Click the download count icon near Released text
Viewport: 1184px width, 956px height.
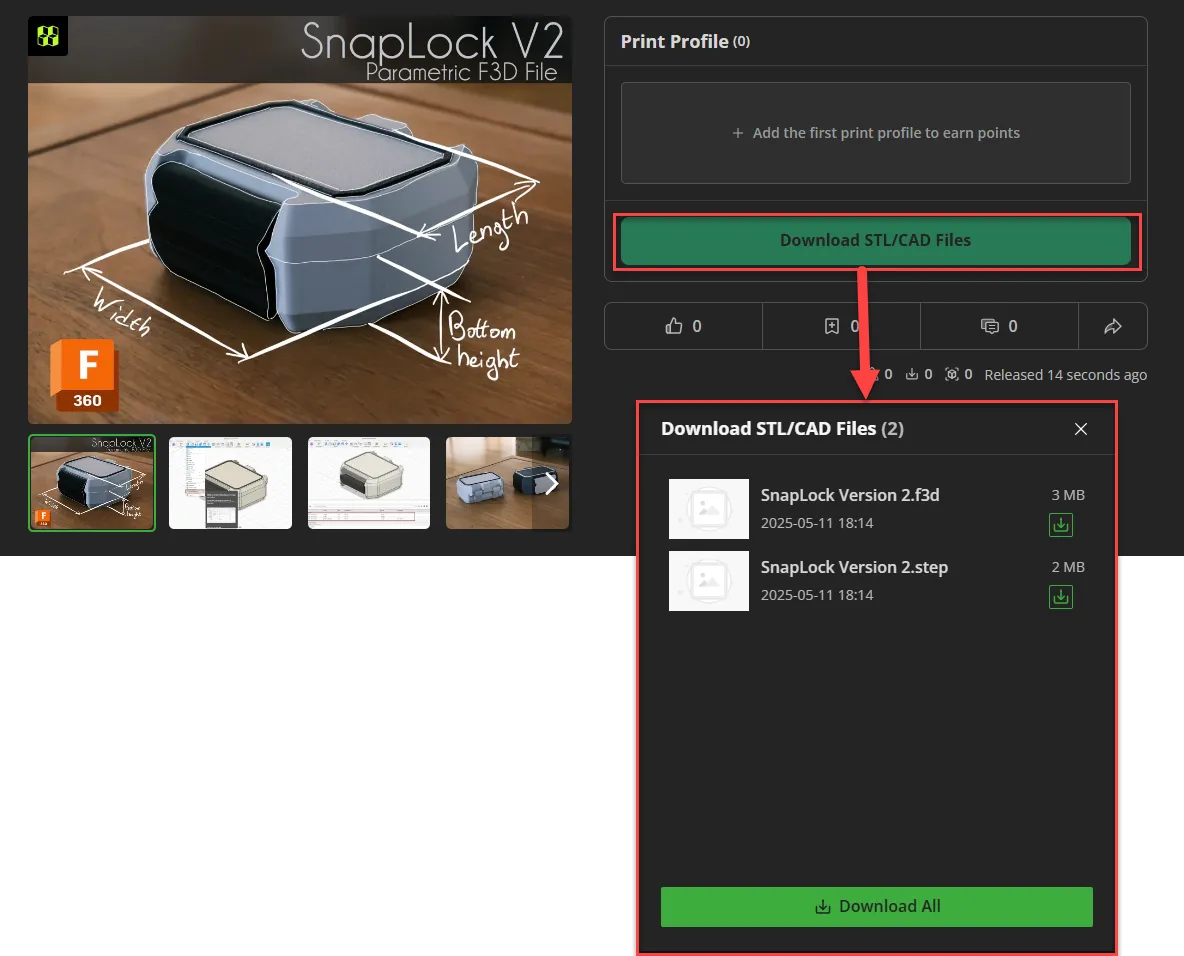pyautogui.click(x=912, y=373)
